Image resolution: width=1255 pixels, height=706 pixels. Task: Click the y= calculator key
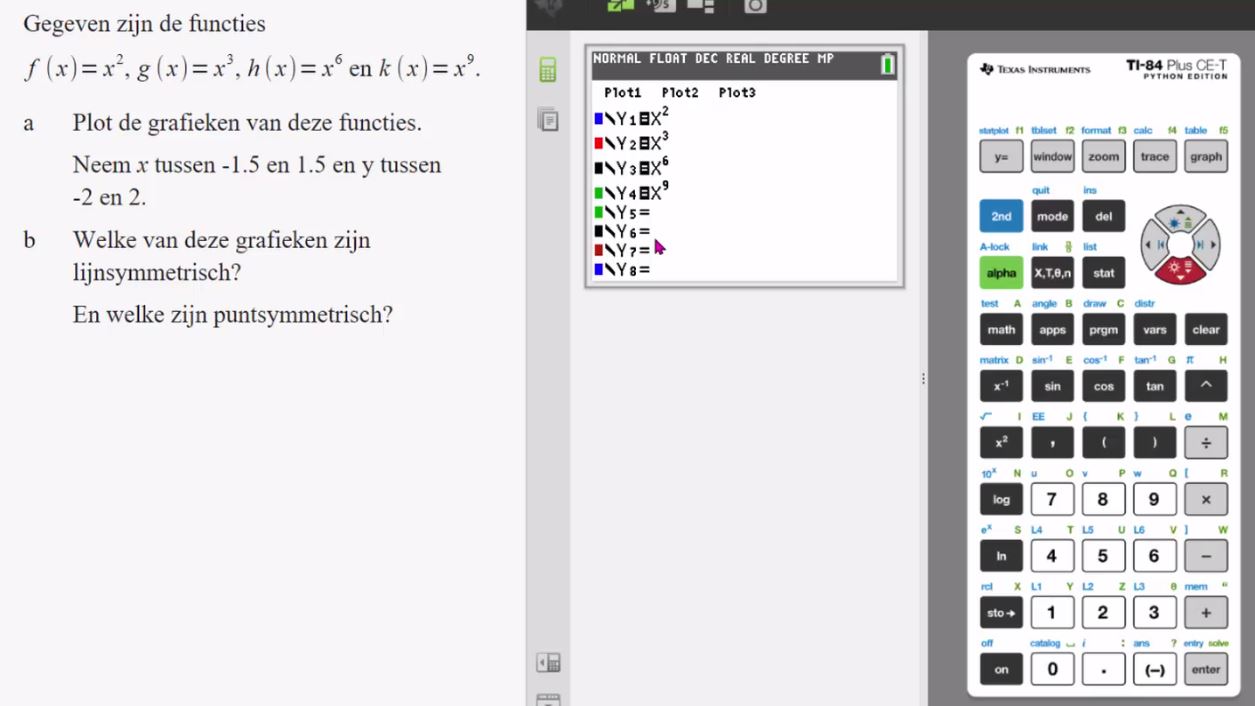click(1001, 157)
